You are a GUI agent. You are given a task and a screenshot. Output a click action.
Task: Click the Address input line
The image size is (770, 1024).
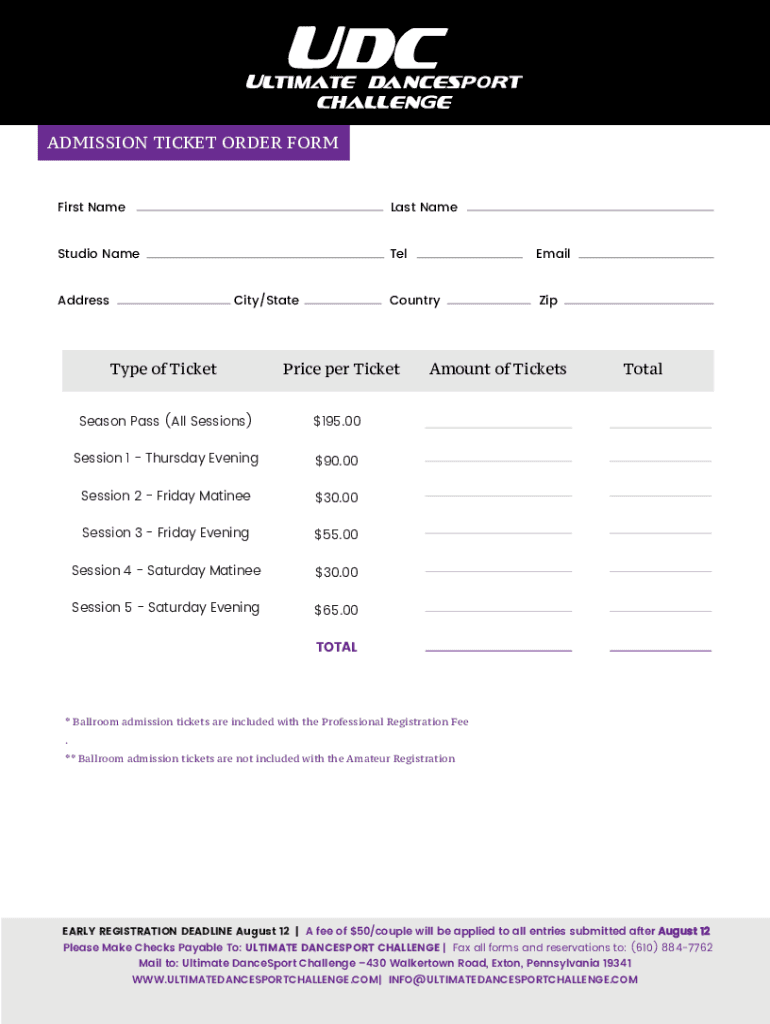click(173, 298)
